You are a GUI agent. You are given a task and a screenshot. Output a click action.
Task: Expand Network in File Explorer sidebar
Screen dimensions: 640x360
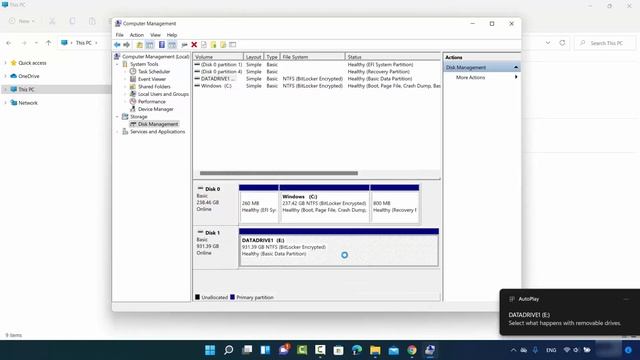pyautogui.click(x=5, y=103)
